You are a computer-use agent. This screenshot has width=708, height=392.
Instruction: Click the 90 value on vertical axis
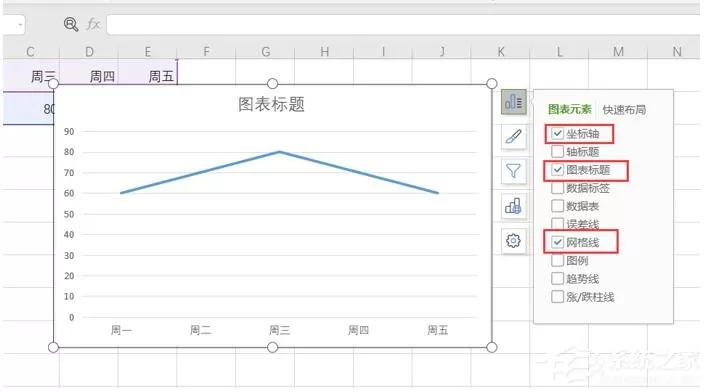click(x=69, y=132)
